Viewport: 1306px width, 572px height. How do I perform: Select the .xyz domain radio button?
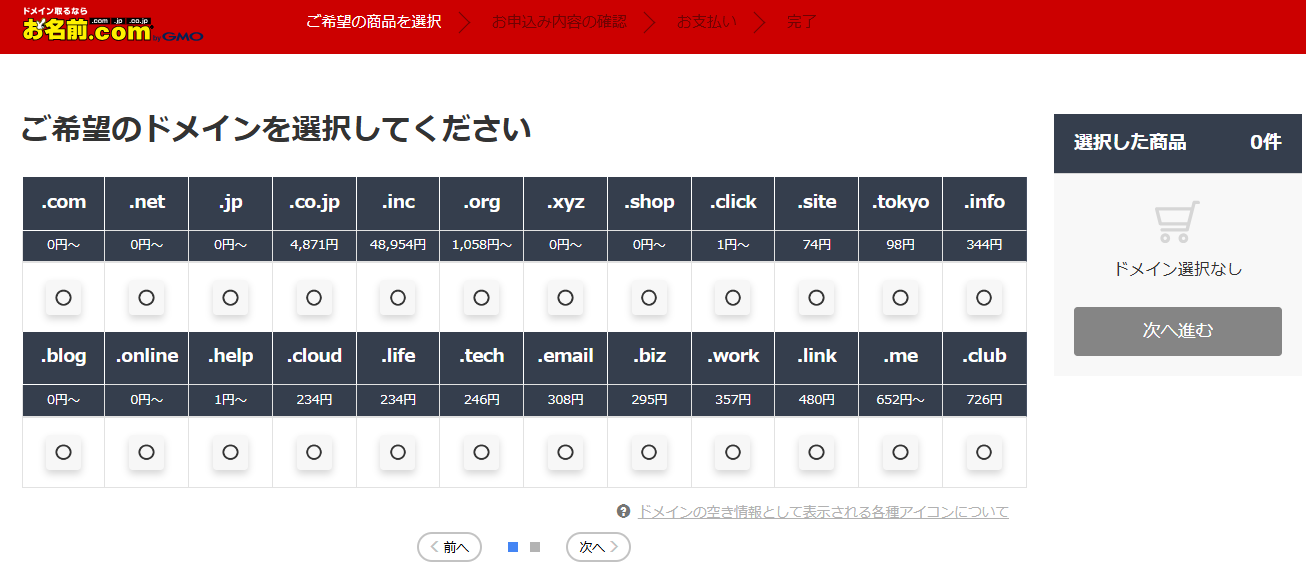[x=565, y=297]
